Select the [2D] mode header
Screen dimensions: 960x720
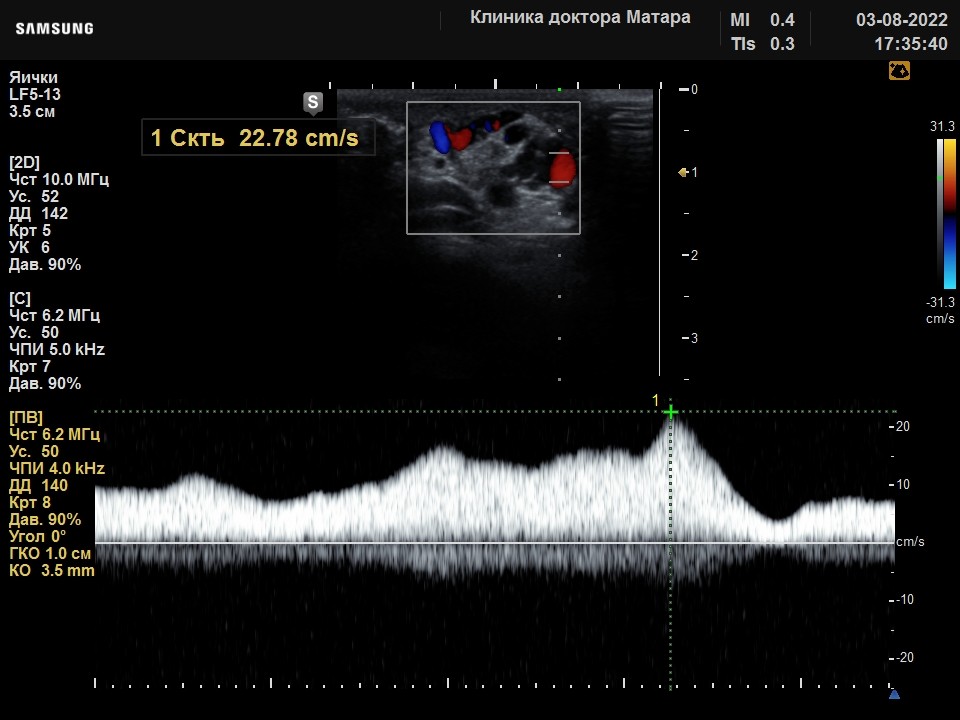[x=24, y=162]
